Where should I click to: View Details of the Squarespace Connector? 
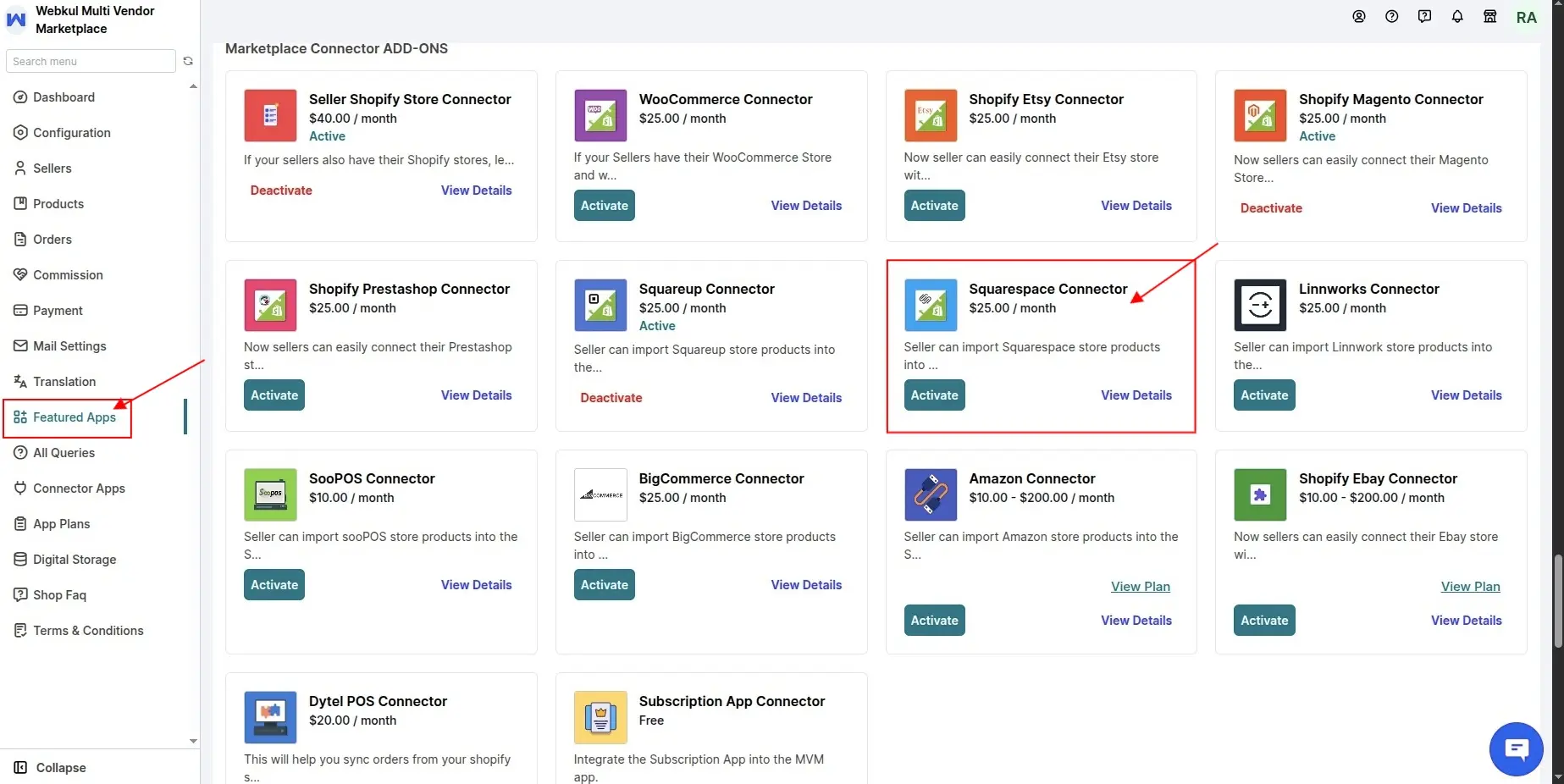[1136, 395]
